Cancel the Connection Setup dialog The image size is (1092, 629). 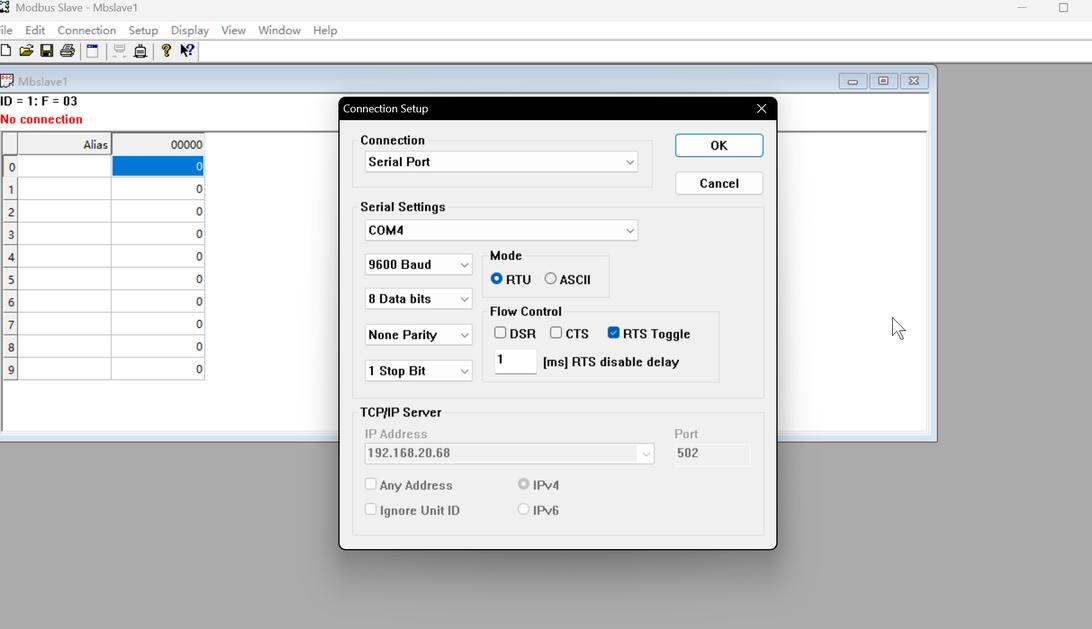tap(718, 183)
